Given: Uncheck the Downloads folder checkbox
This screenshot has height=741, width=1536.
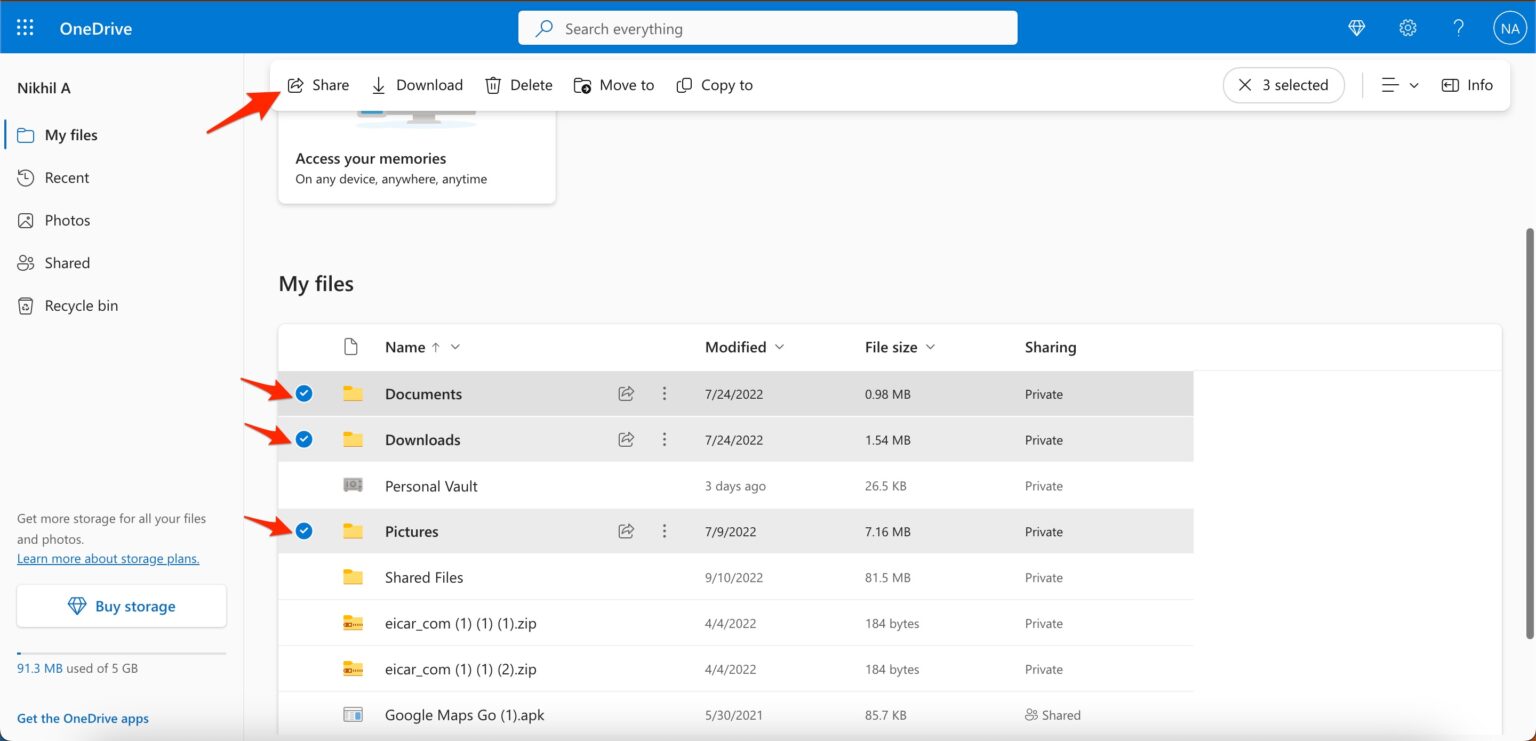Looking at the screenshot, I should click(304, 439).
